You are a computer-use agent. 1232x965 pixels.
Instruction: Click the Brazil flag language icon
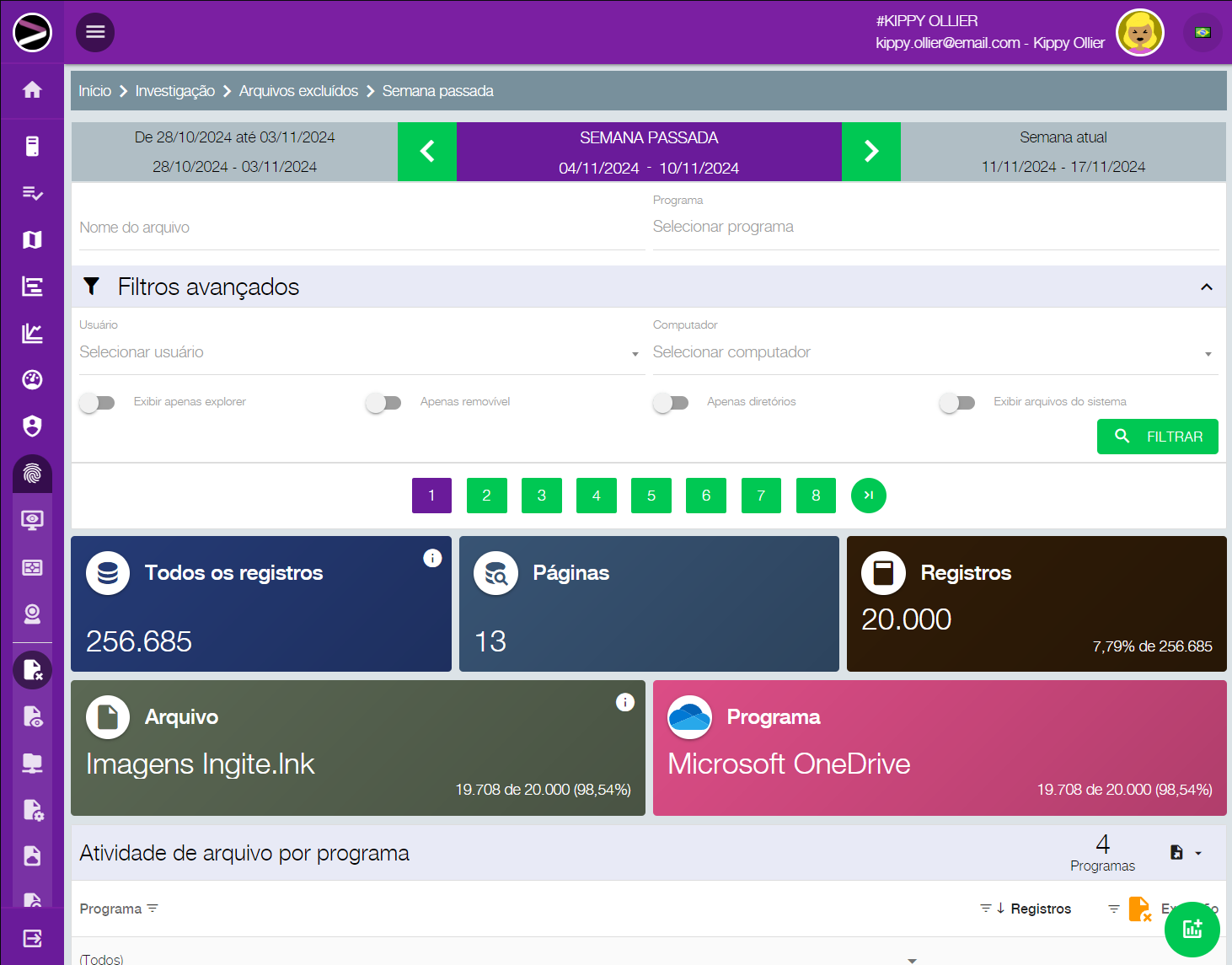[1203, 33]
